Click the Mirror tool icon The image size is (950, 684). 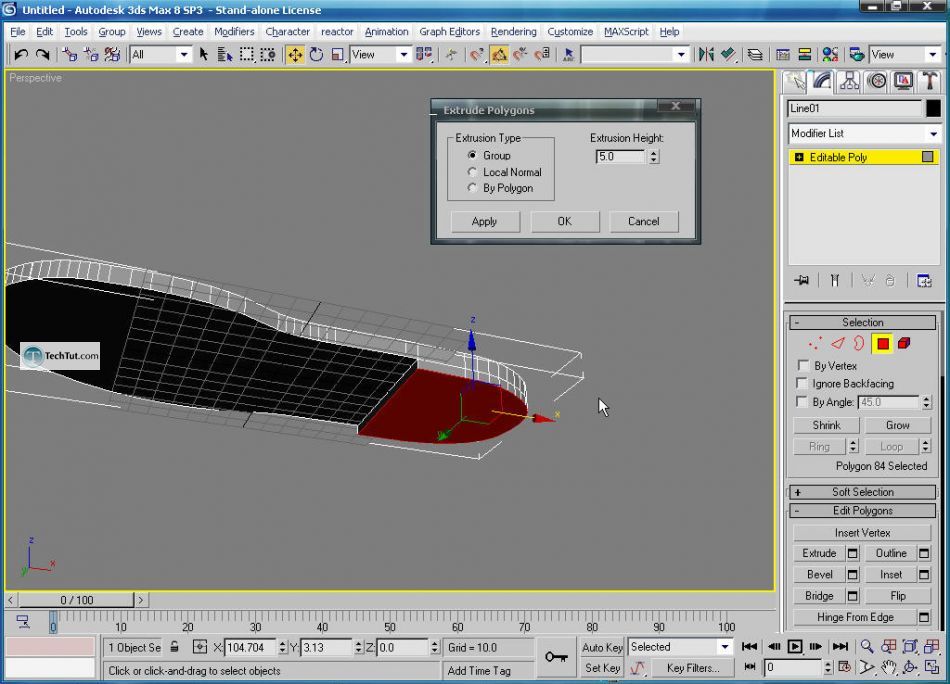point(706,55)
